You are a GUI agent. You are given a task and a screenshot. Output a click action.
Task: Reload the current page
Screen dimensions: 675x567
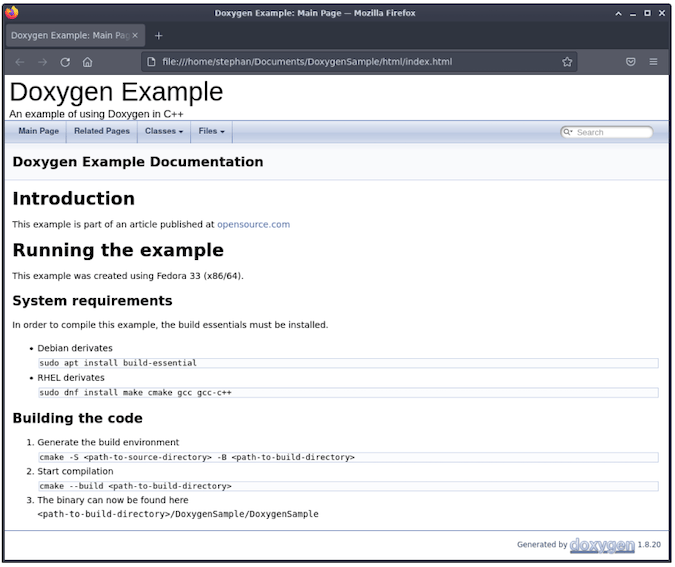pyautogui.click(x=65, y=62)
